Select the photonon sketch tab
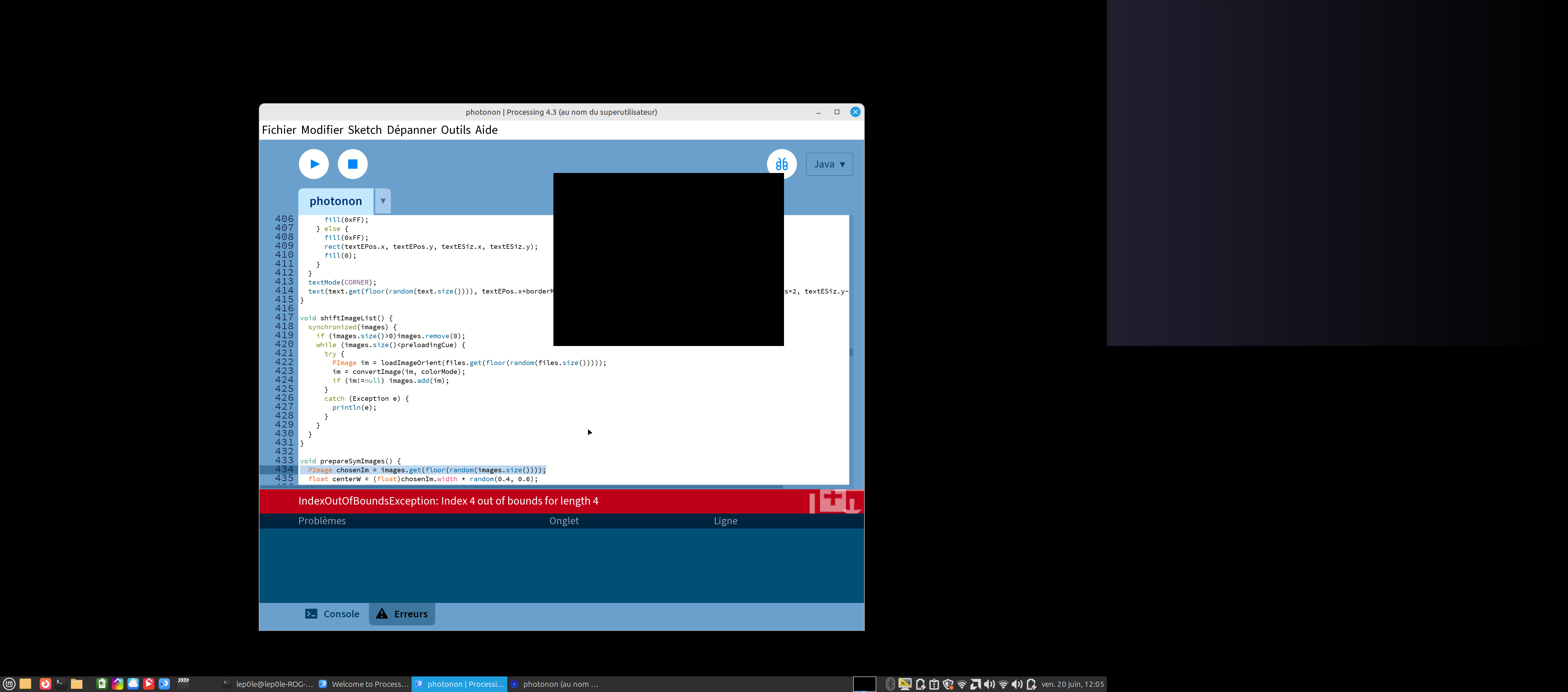 coord(336,201)
